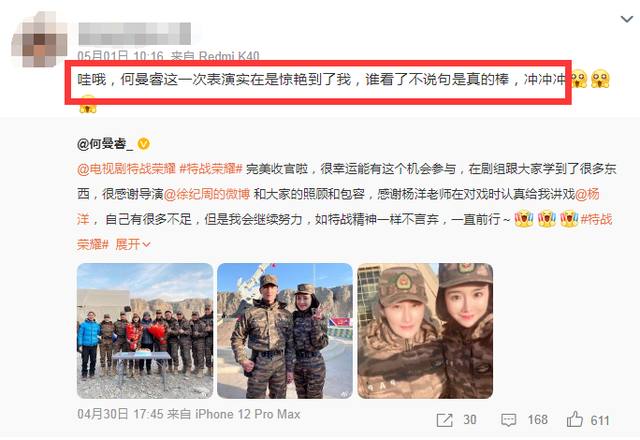The image size is (640, 440).
Task: Open the post options chevron menu
Action: 627,19
